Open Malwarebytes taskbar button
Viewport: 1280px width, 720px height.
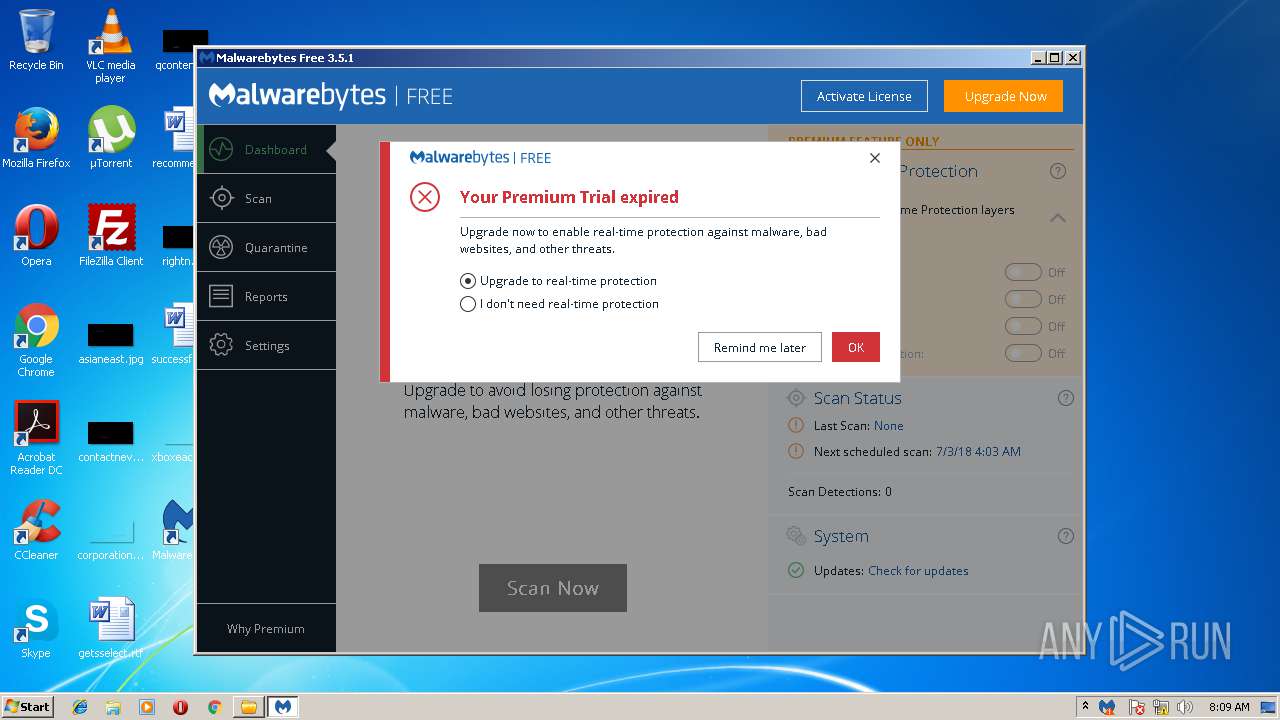pyautogui.click(x=284, y=707)
